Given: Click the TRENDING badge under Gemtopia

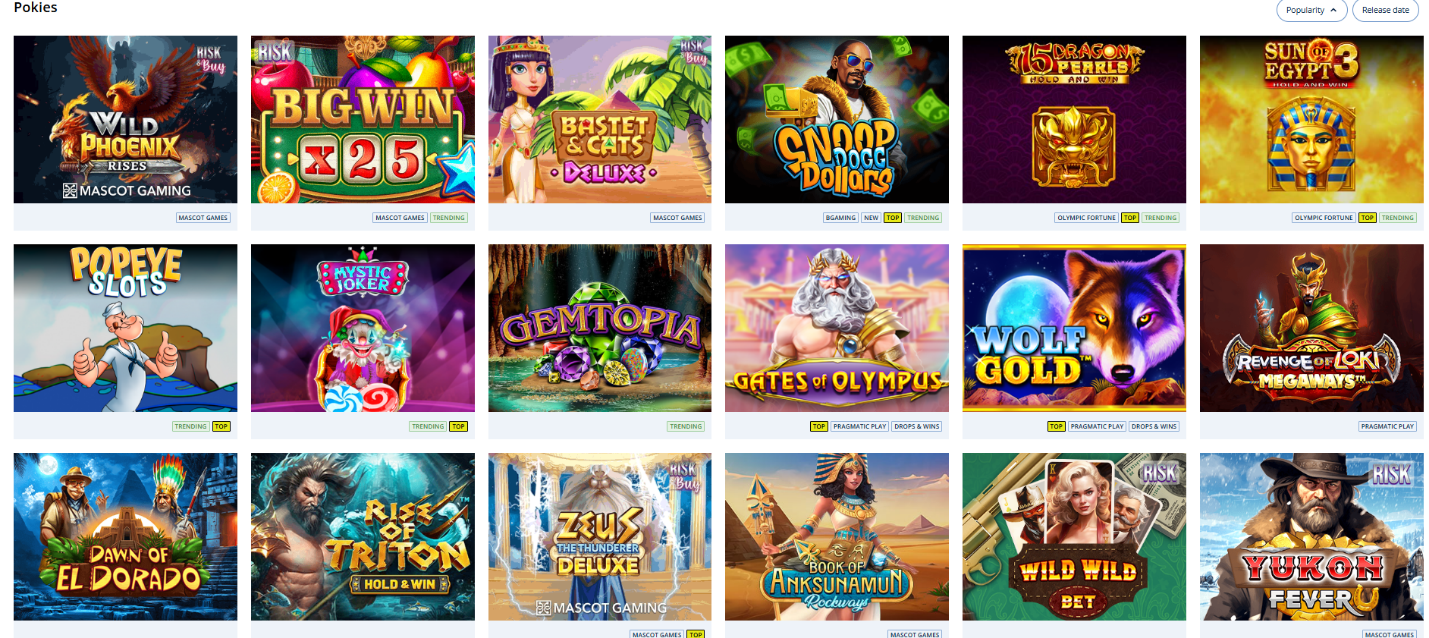Looking at the screenshot, I should coord(686,427).
